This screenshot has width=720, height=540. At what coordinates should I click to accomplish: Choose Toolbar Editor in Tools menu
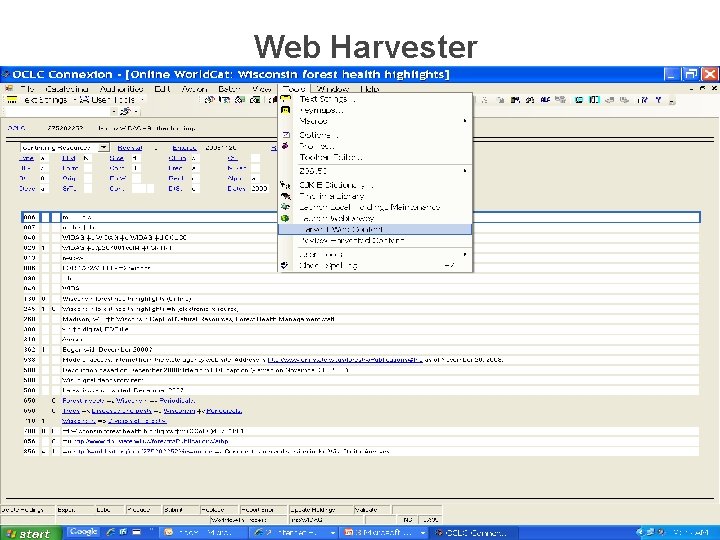click(375, 157)
